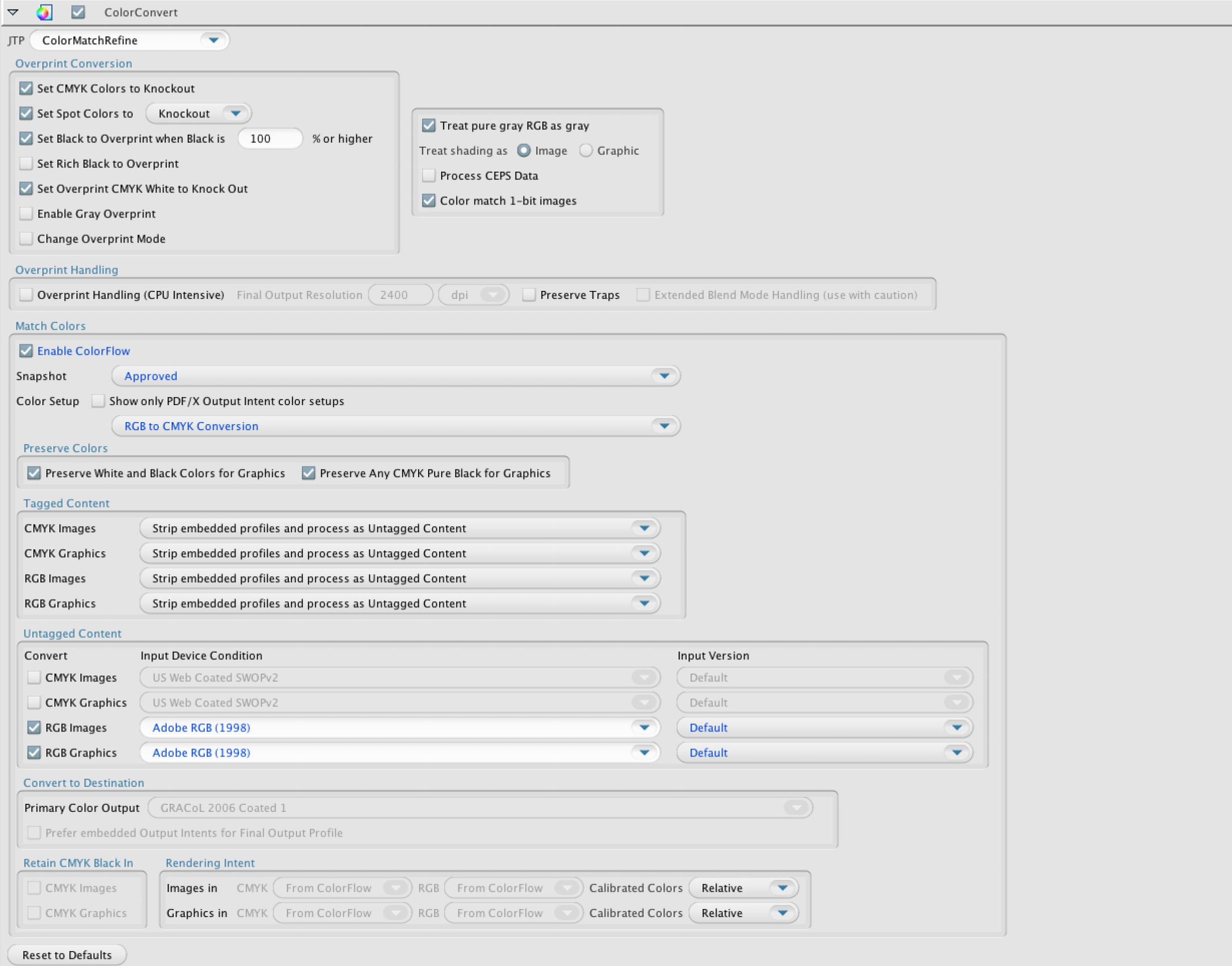Toggle the Set Spot Colors to checkbox
The image size is (1232, 966).
pos(26,113)
